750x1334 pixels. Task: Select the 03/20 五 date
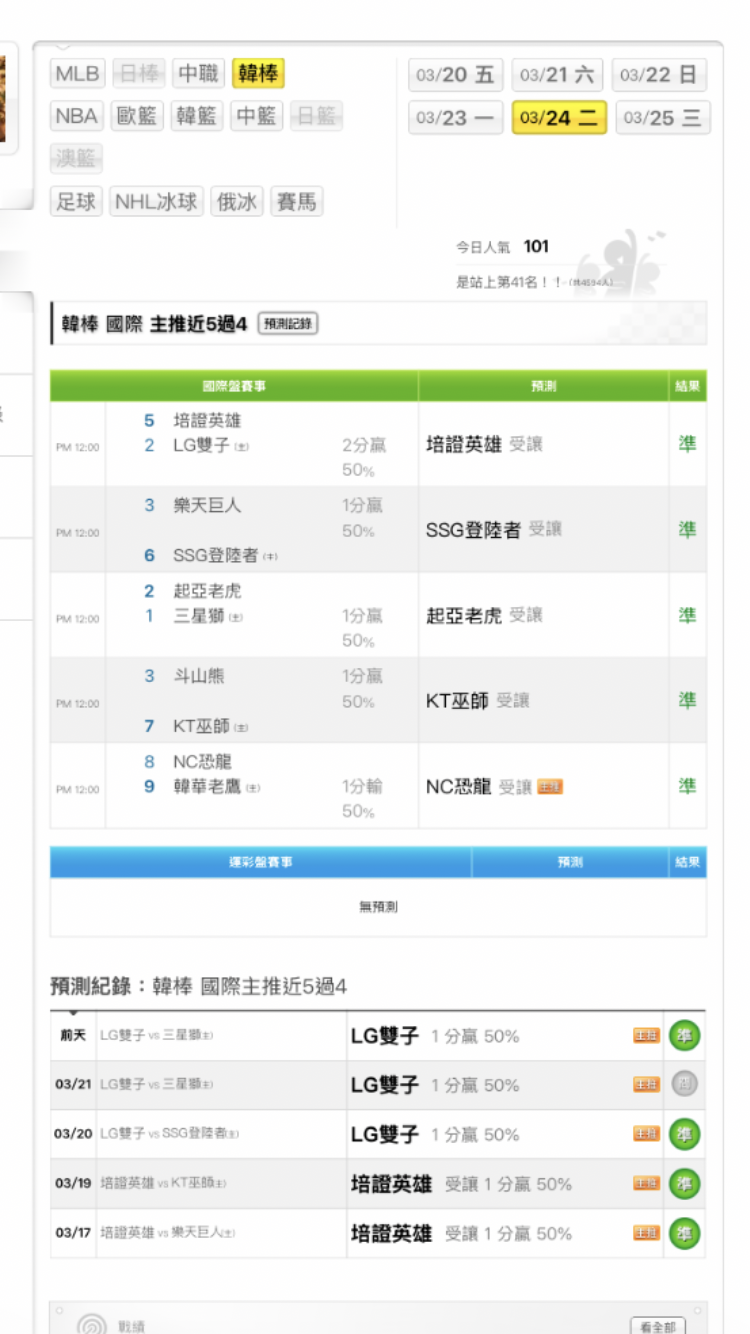pyautogui.click(x=455, y=75)
